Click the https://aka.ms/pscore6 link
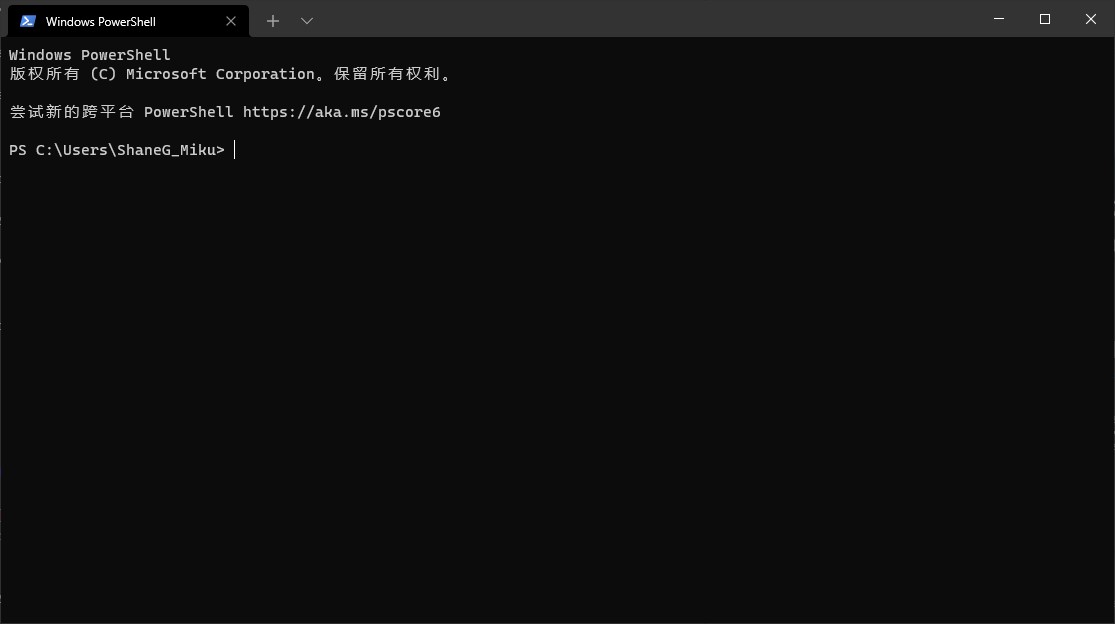Image resolution: width=1115 pixels, height=624 pixels. tap(341, 112)
